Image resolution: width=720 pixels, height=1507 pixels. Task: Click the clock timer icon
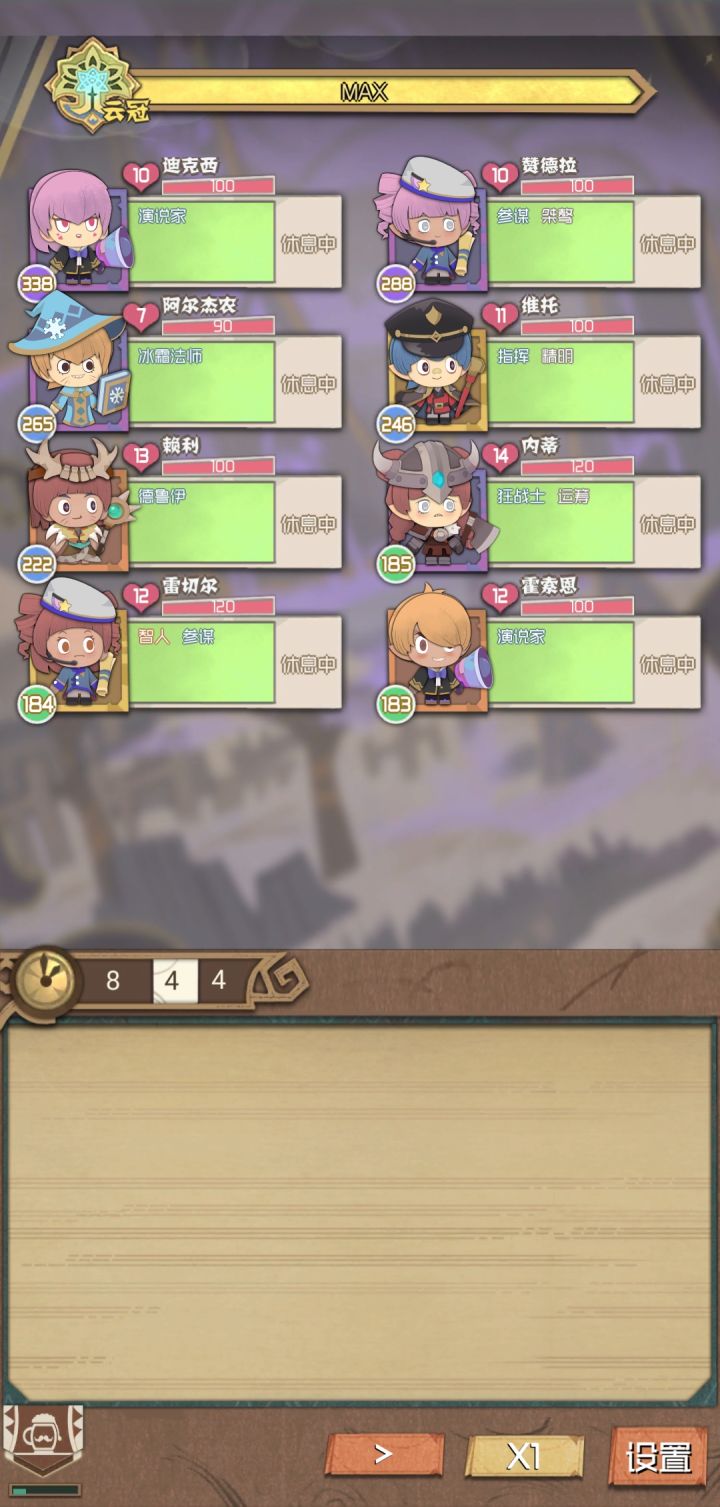coord(45,979)
